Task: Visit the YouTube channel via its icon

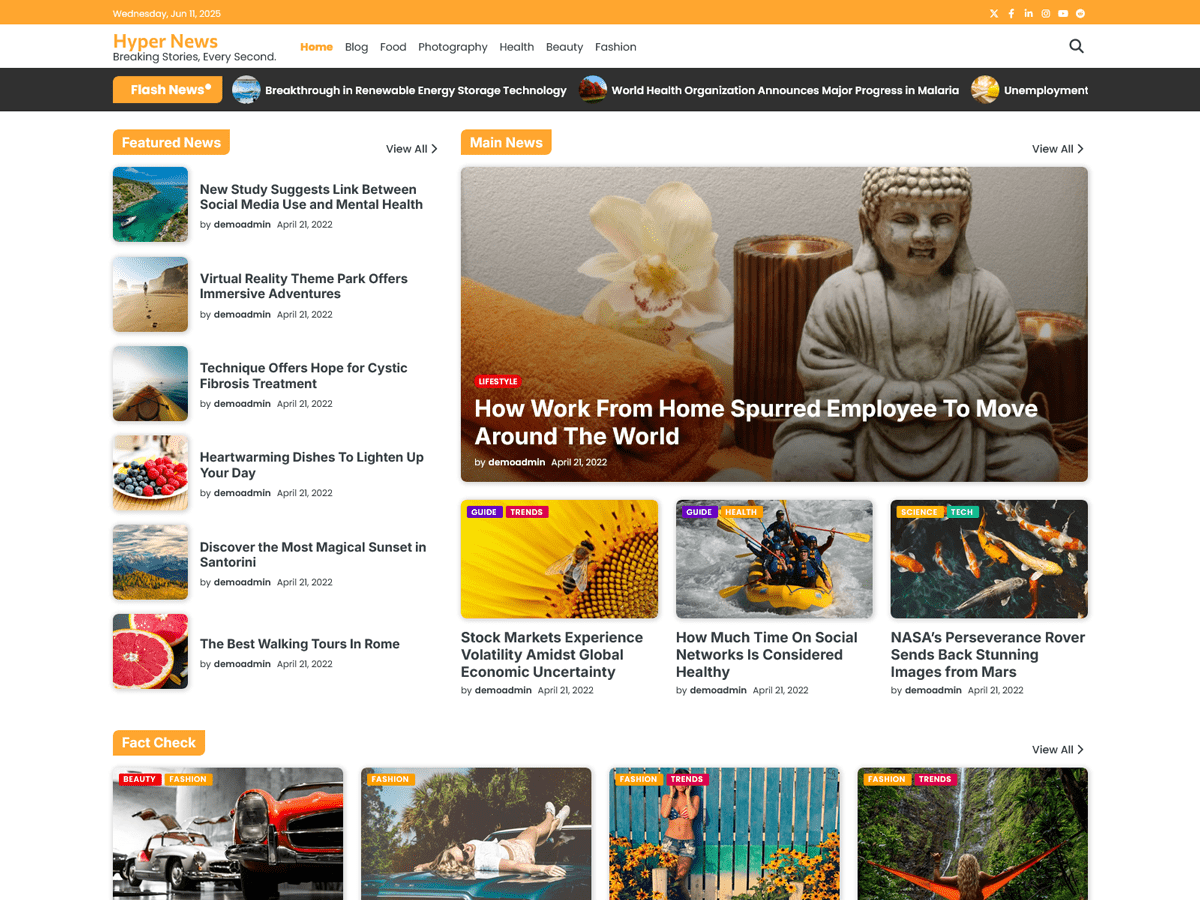Action: click(1062, 13)
